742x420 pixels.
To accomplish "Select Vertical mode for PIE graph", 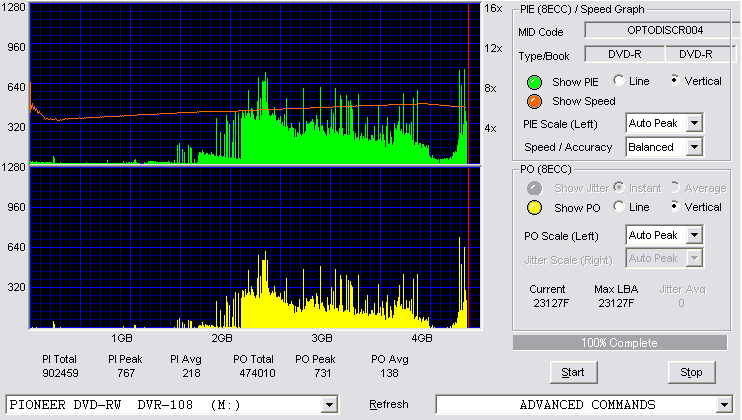I will pos(675,80).
